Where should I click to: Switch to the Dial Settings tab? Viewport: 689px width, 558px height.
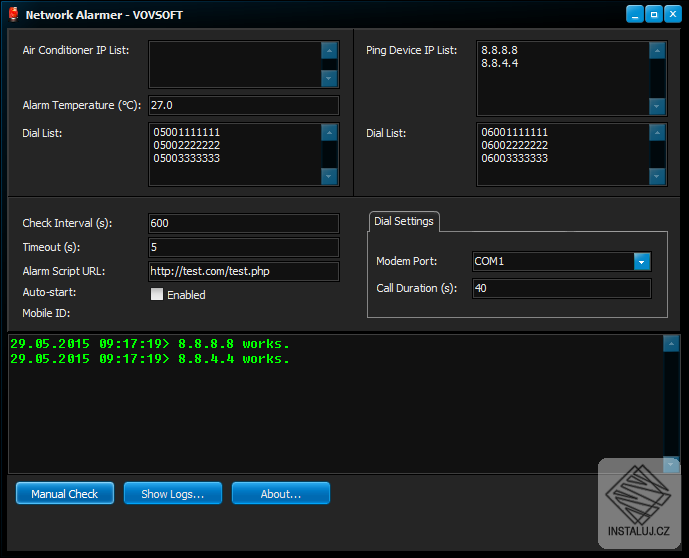403,221
